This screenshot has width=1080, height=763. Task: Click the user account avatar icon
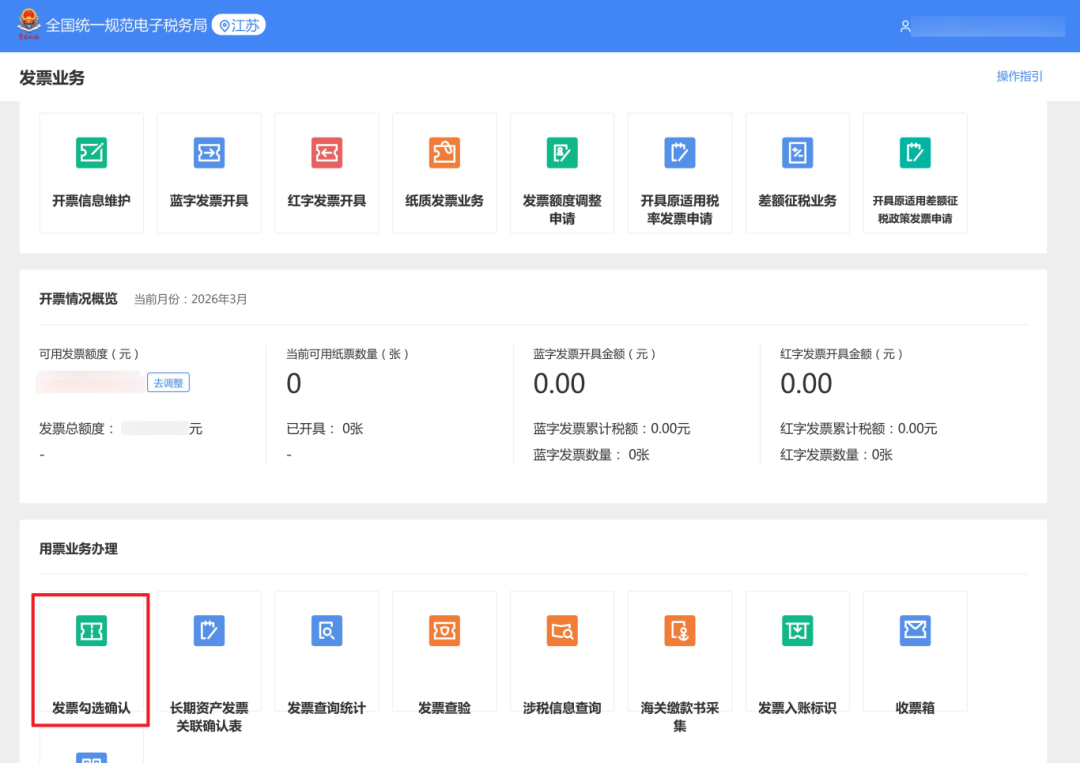pos(905,26)
